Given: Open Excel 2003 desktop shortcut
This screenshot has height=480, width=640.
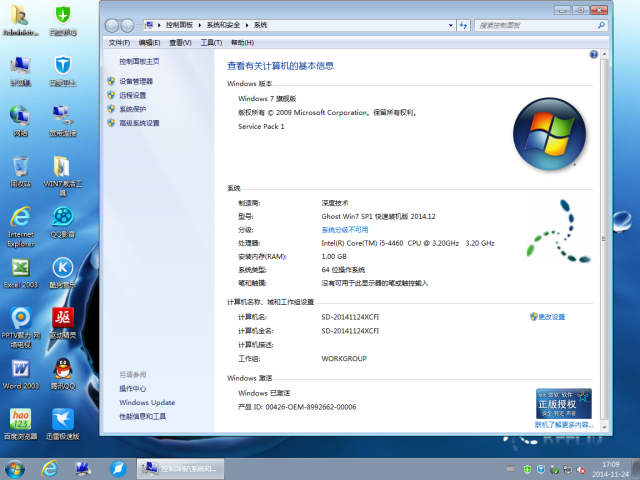Looking at the screenshot, I should pyautogui.click(x=20, y=273).
